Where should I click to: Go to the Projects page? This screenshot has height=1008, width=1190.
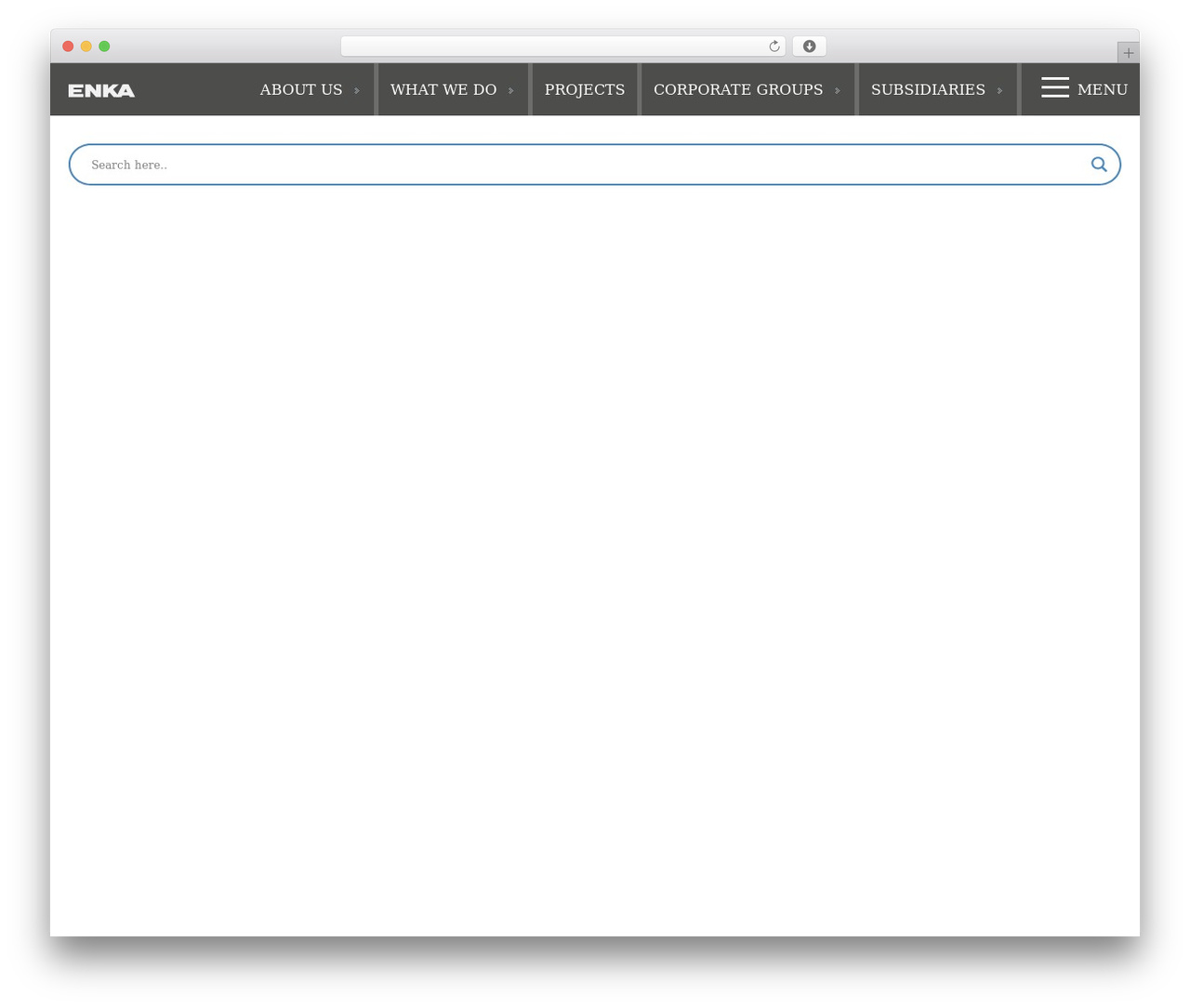coord(585,89)
